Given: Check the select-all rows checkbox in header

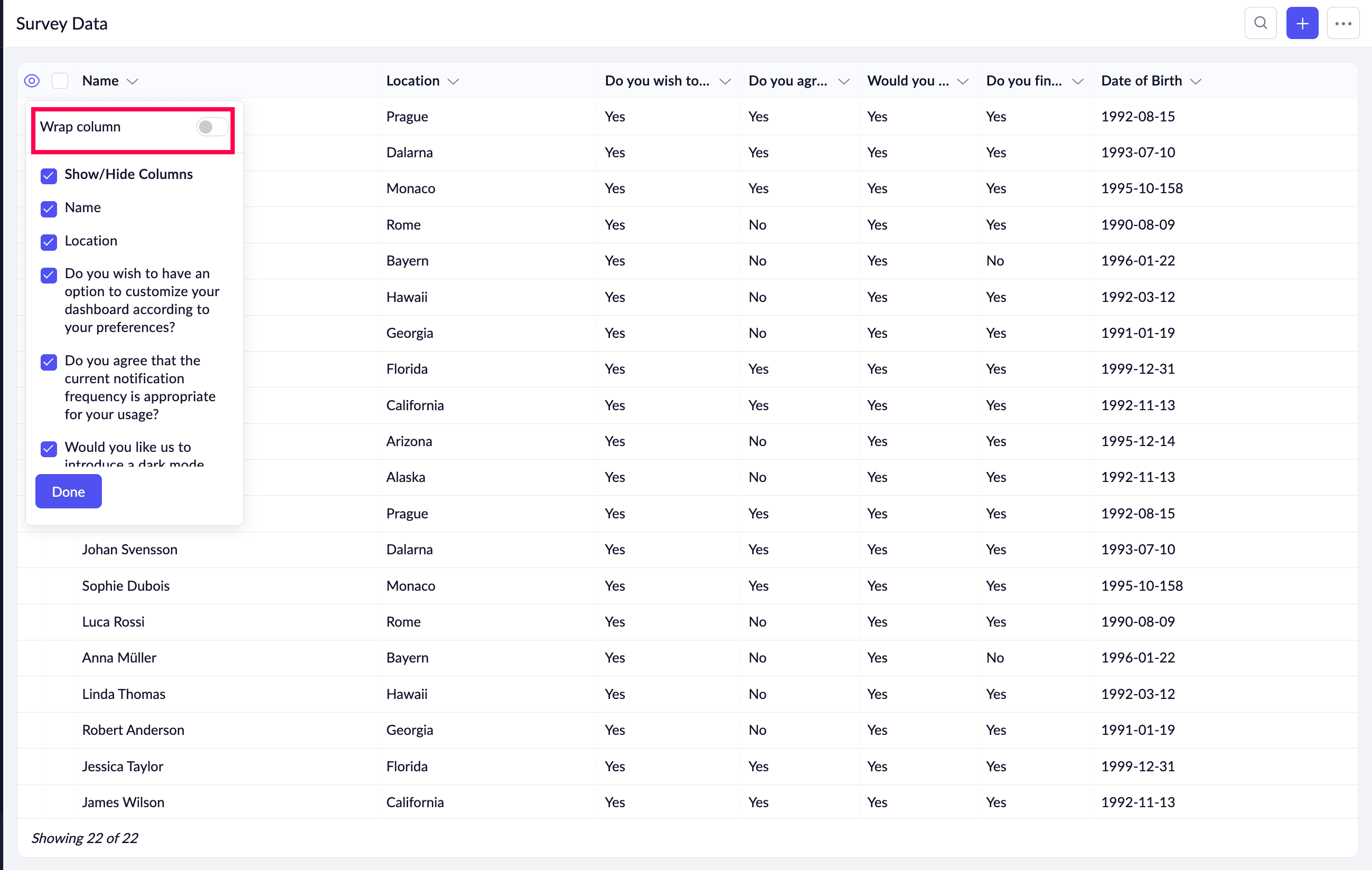Looking at the screenshot, I should (60, 81).
